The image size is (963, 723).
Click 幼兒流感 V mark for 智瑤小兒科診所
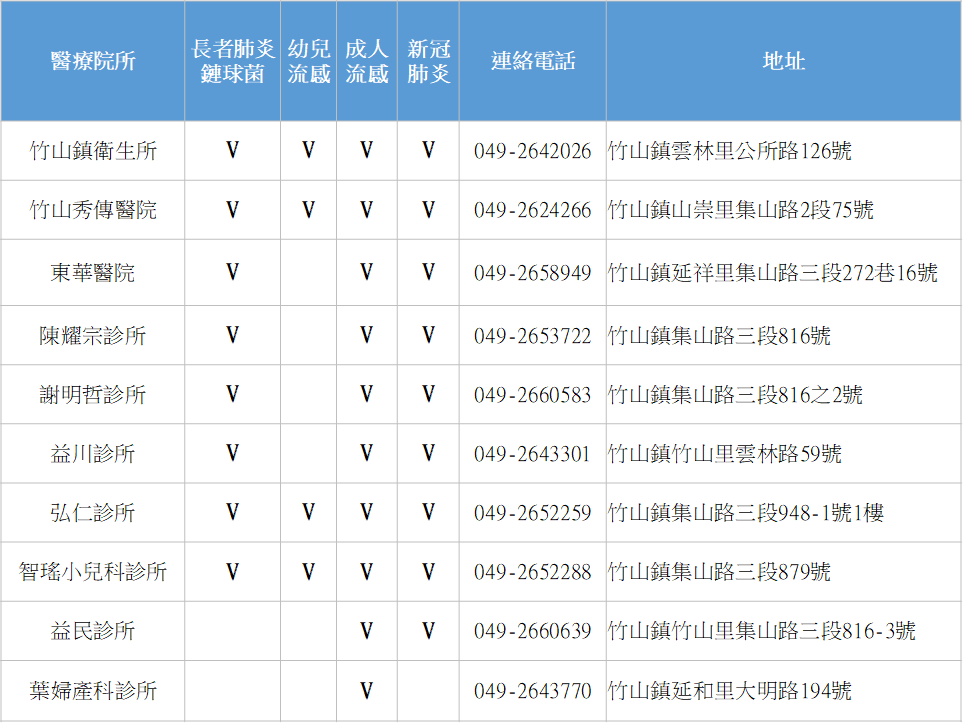pos(308,572)
